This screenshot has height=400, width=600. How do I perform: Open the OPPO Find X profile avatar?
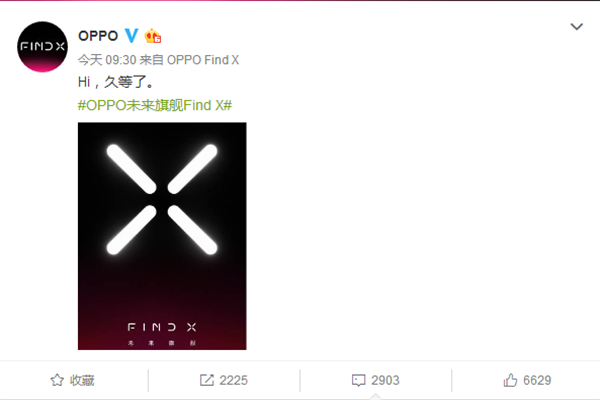click(42, 47)
